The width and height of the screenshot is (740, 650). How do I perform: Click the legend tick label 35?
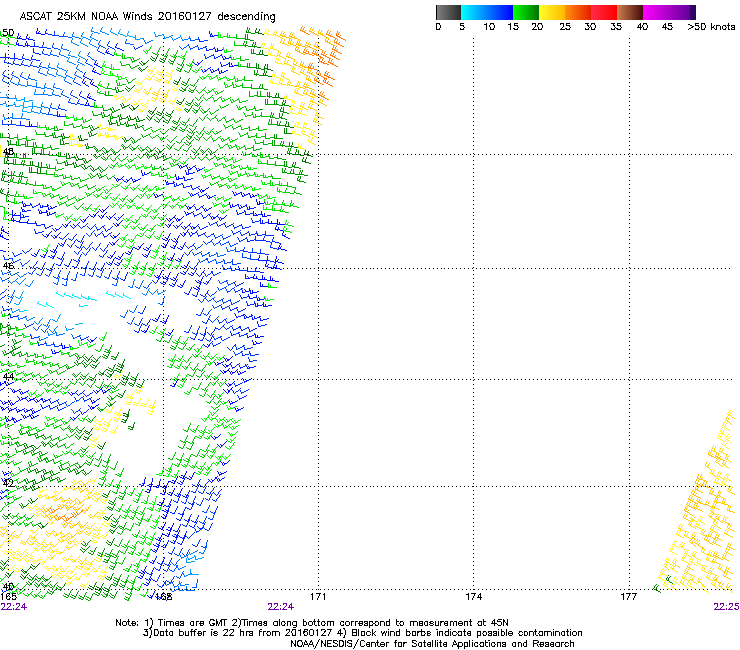[x=616, y=27]
